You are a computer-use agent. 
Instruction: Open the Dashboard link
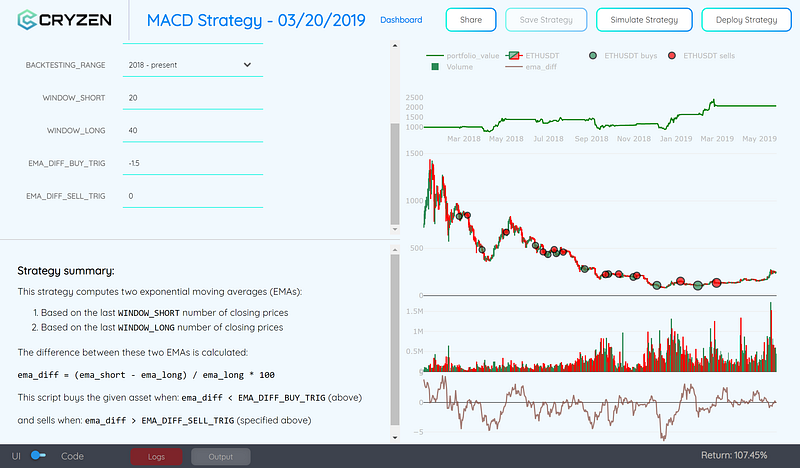click(401, 20)
